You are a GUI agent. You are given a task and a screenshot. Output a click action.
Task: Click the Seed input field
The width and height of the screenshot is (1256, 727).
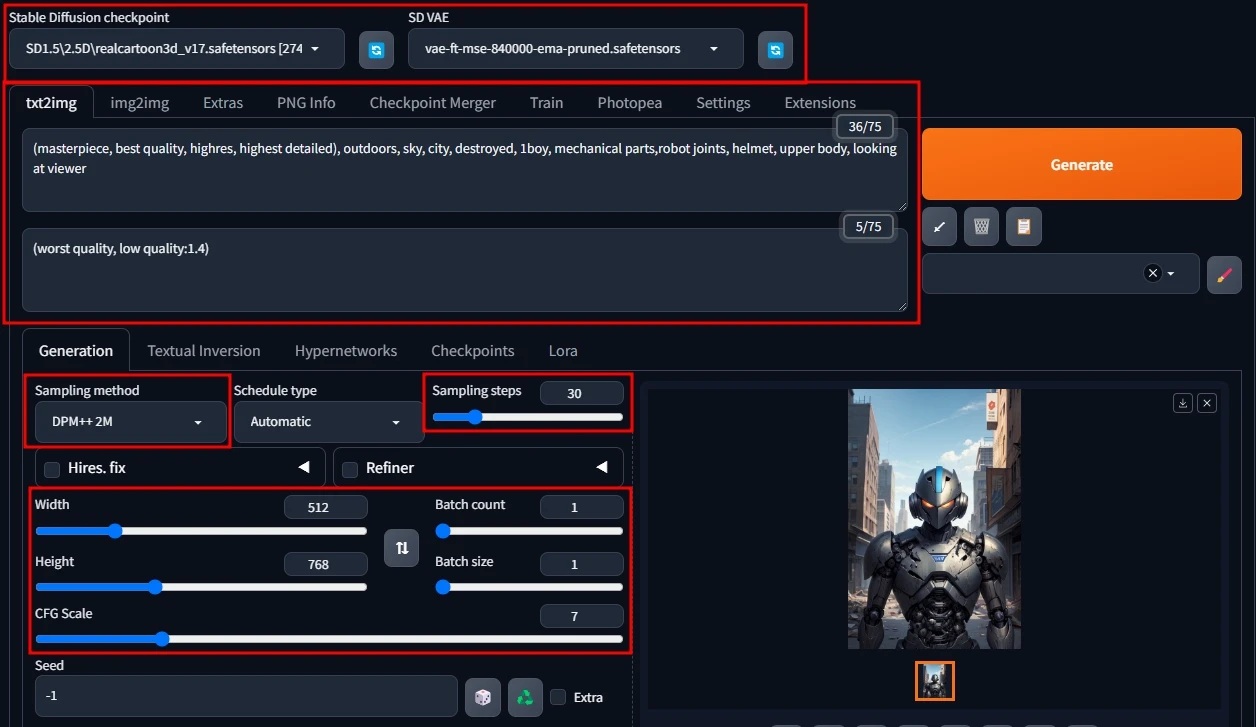point(246,696)
